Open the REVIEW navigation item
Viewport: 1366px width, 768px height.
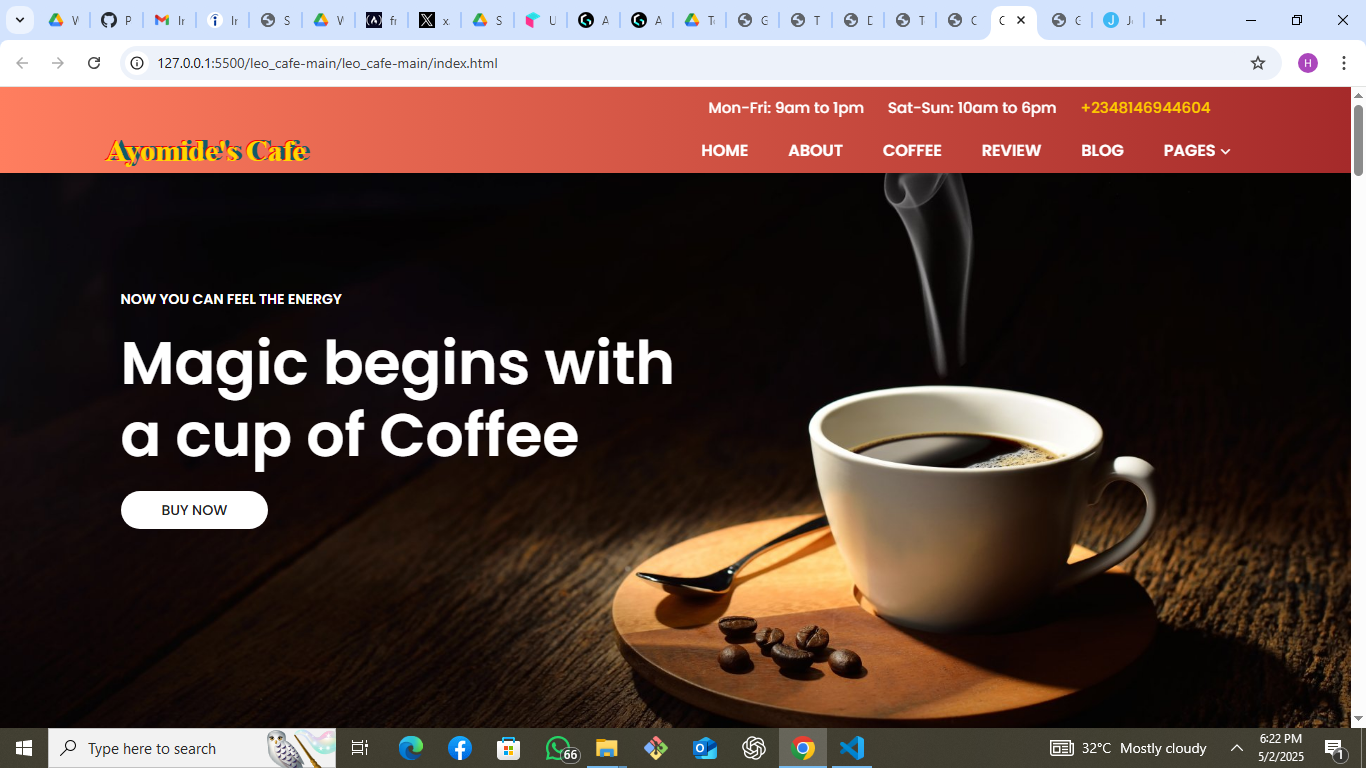[x=1011, y=150]
